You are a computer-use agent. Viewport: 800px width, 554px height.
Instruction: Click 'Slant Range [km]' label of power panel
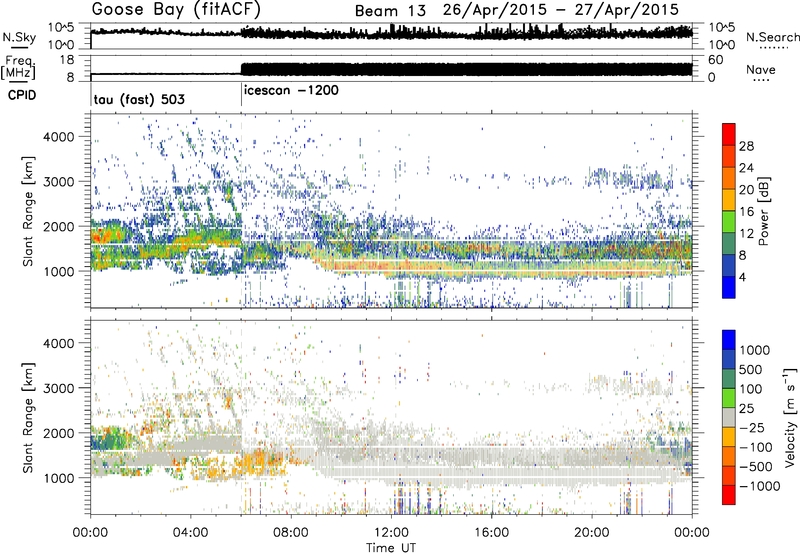tap(28, 211)
